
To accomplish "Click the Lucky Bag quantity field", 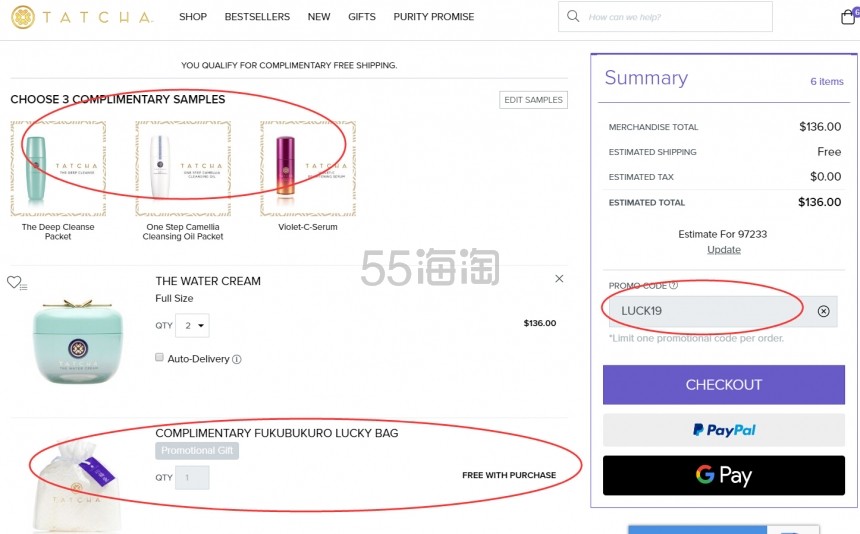I will point(192,478).
